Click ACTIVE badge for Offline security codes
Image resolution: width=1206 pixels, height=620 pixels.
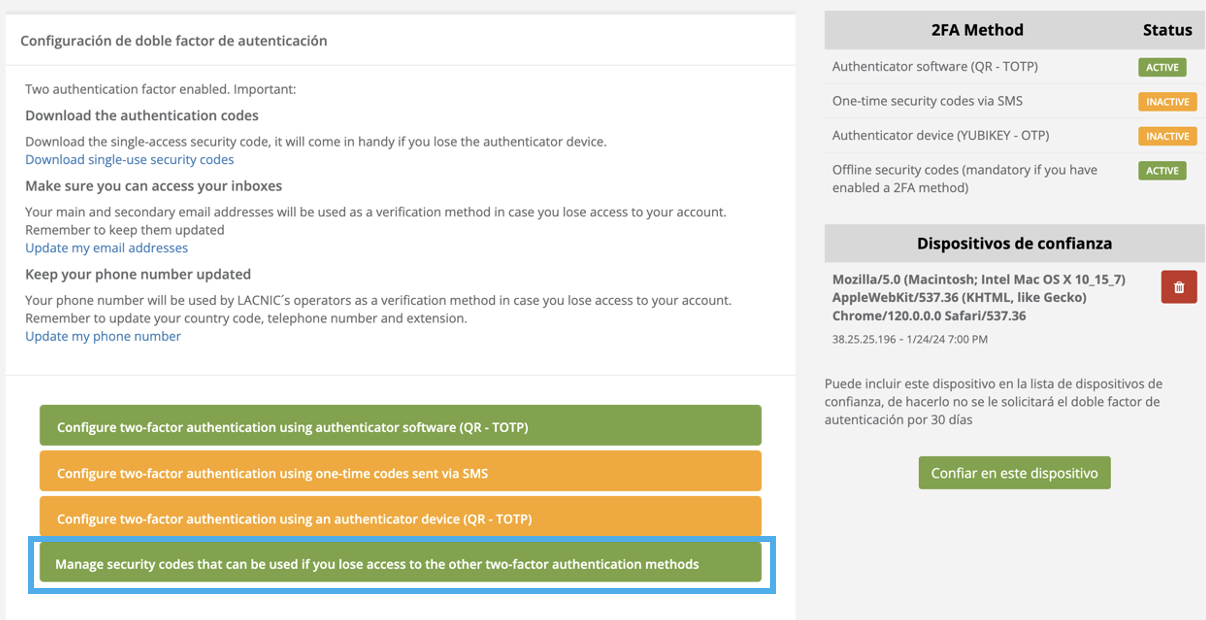point(1162,171)
